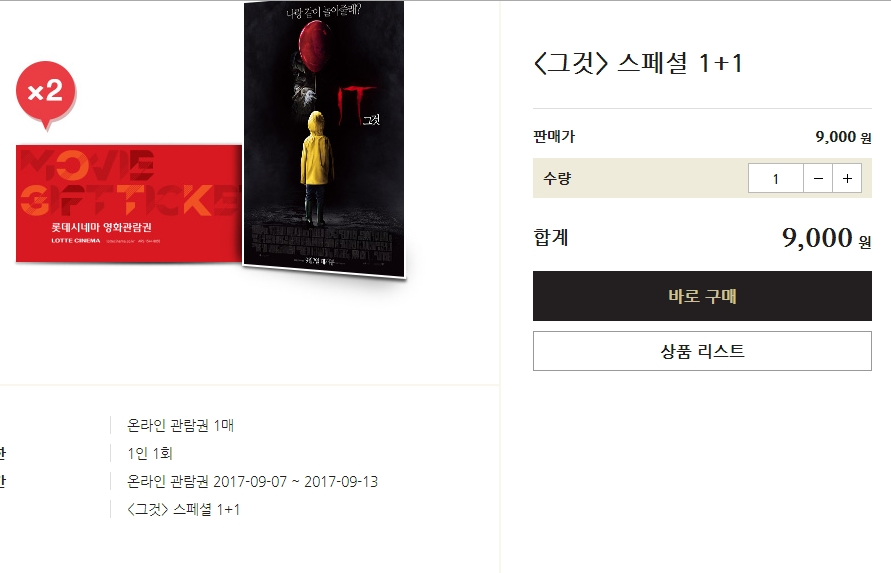891x573 pixels.
Task: Click the 합계 total 9,000 원 amount
Action: click(827, 238)
